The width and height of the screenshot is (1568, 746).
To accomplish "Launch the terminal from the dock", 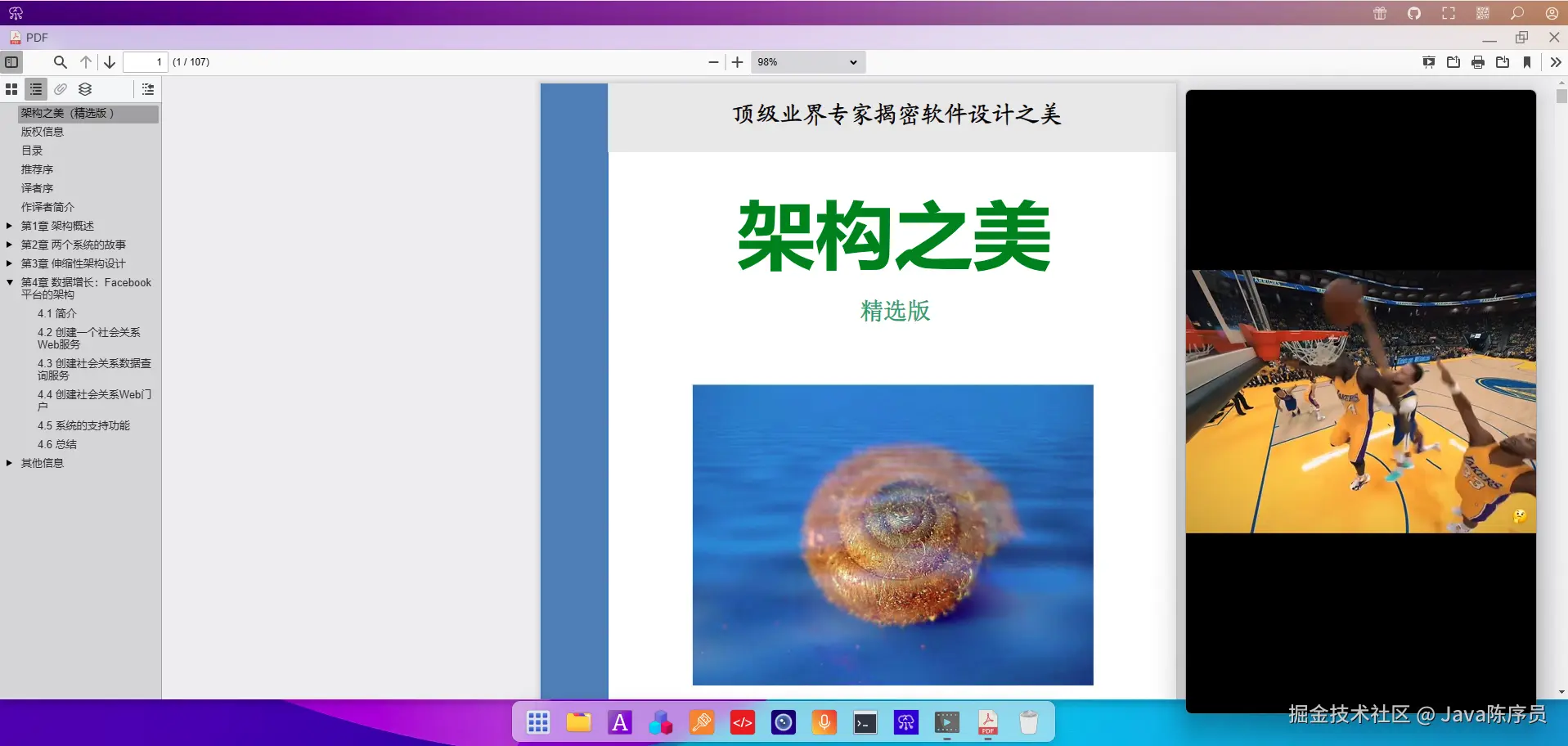I will tap(865, 722).
